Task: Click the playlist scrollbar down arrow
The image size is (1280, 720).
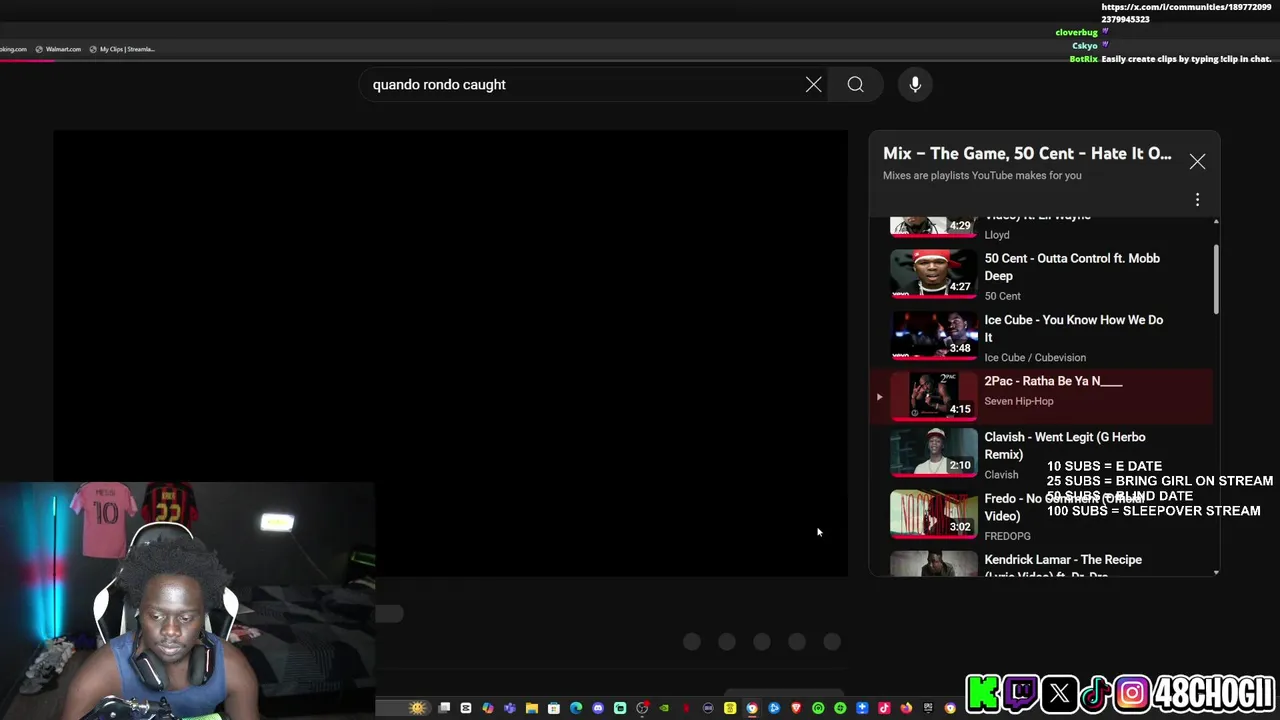Action: [x=1216, y=572]
